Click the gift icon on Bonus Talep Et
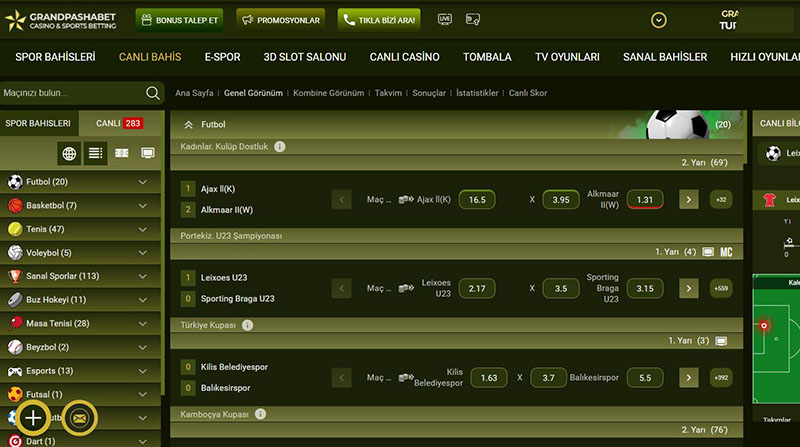 [148, 19]
